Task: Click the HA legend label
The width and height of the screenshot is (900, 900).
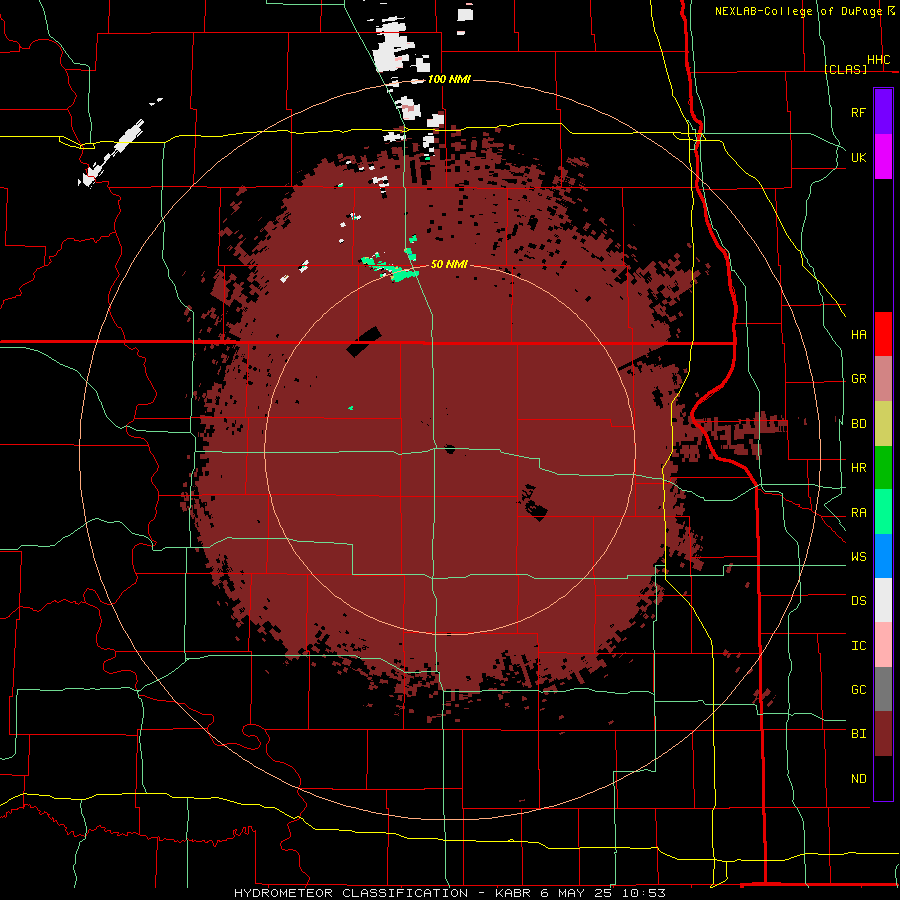Action: 858,335
